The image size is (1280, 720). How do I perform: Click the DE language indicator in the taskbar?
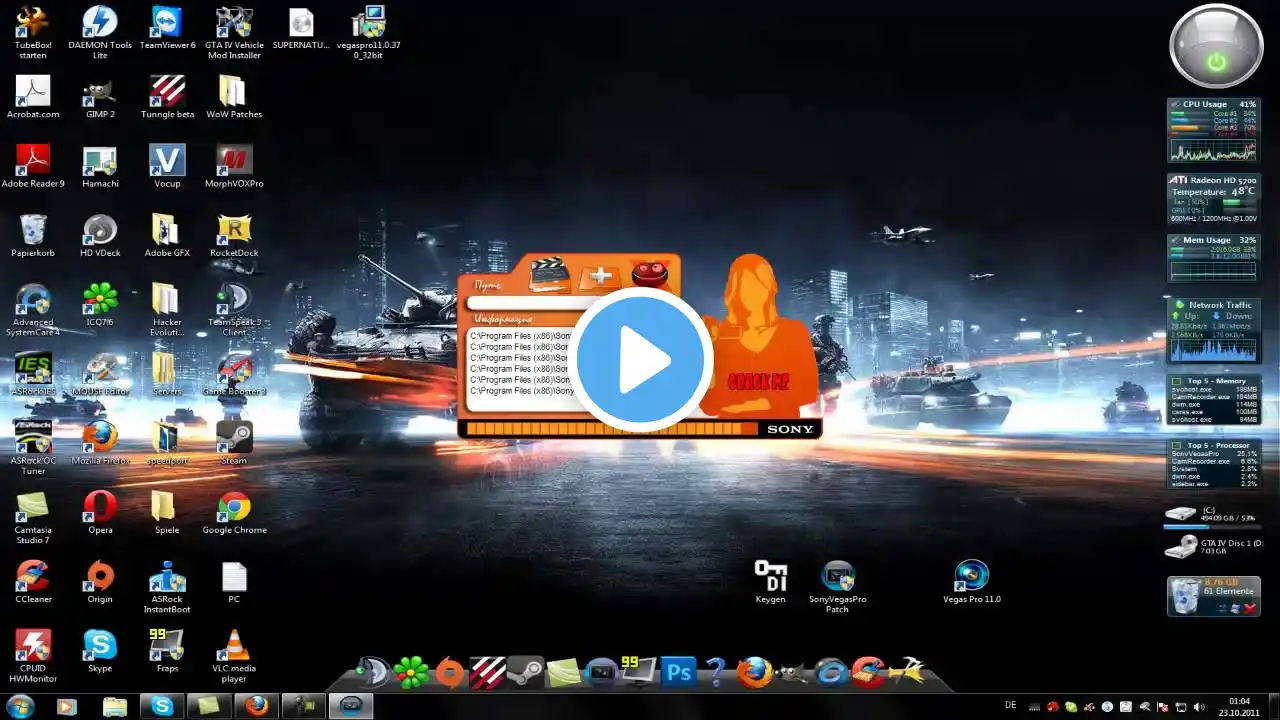pos(1010,706)
